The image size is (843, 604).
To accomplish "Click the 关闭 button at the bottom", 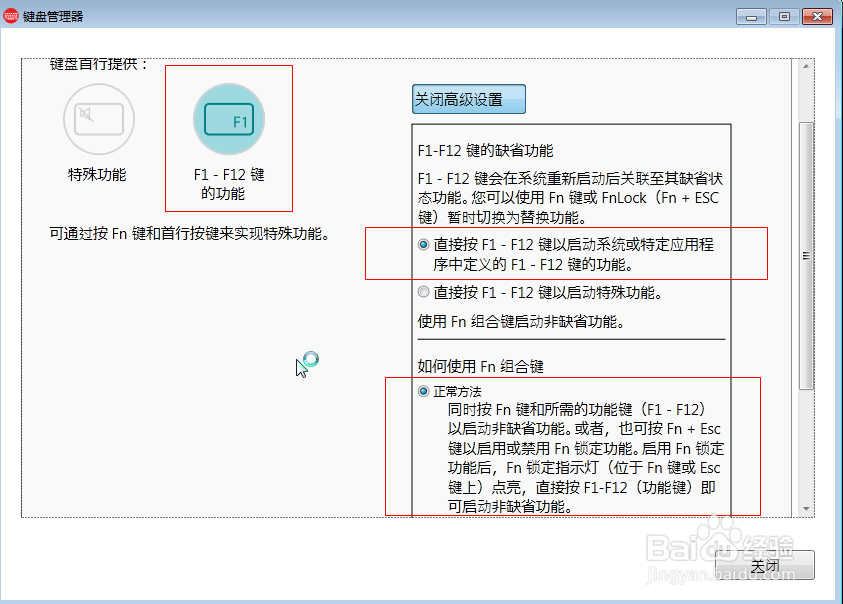I will click(766, 565).
